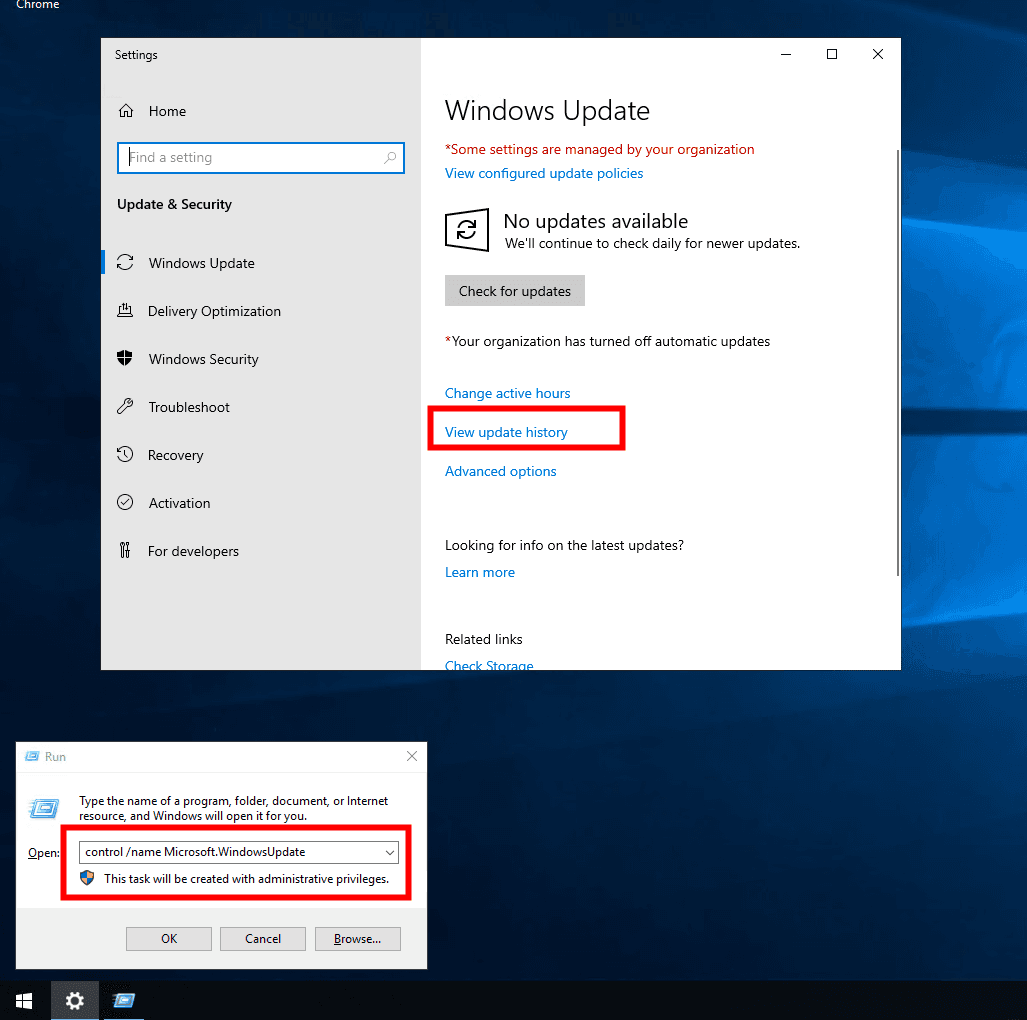Expand the Run dialog Open dropdown arrow
Screen dimensions: 1027x1020
click(x=389, y=852)
